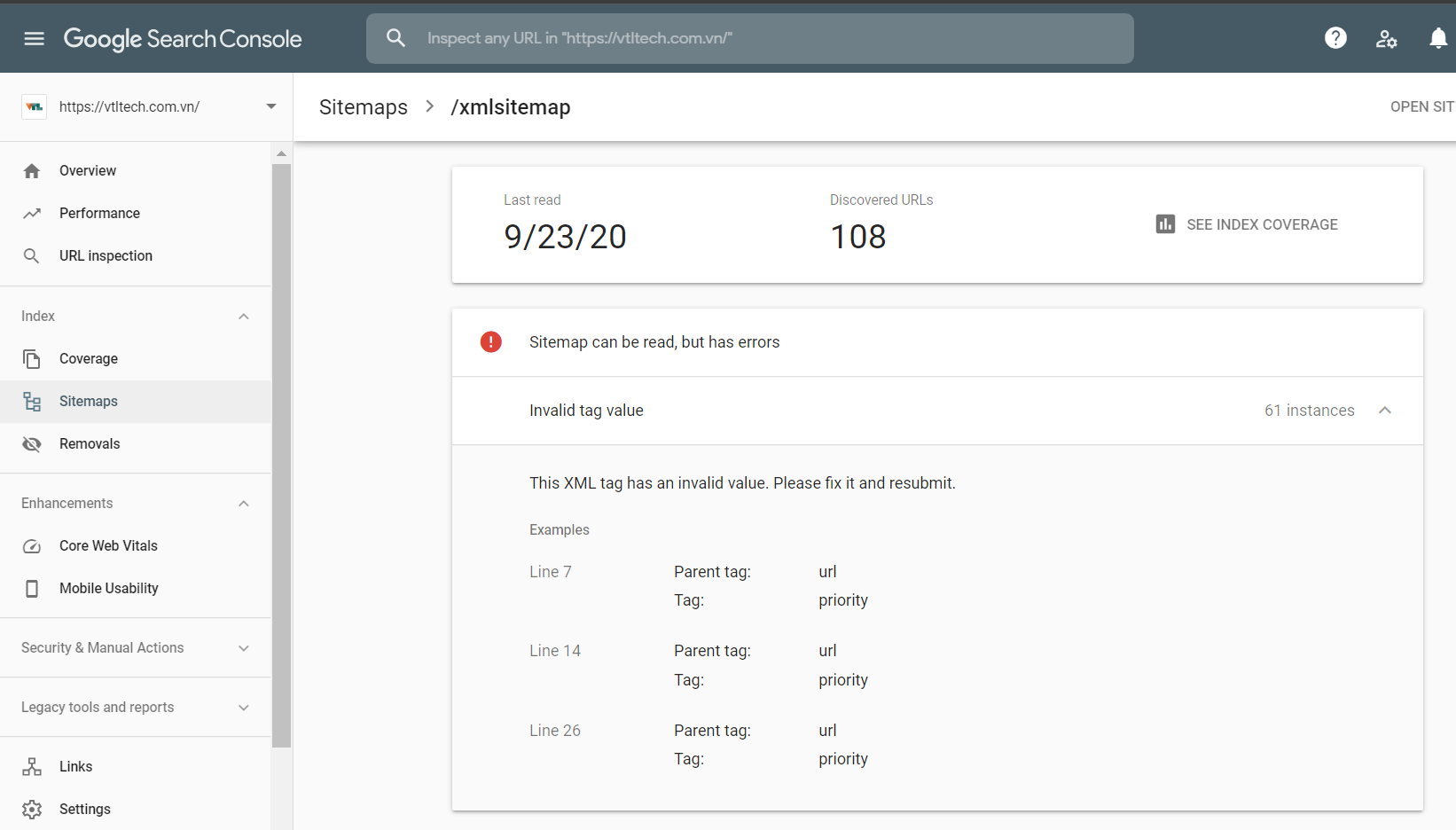Click the Line 14 example

[x=555, y=651]
